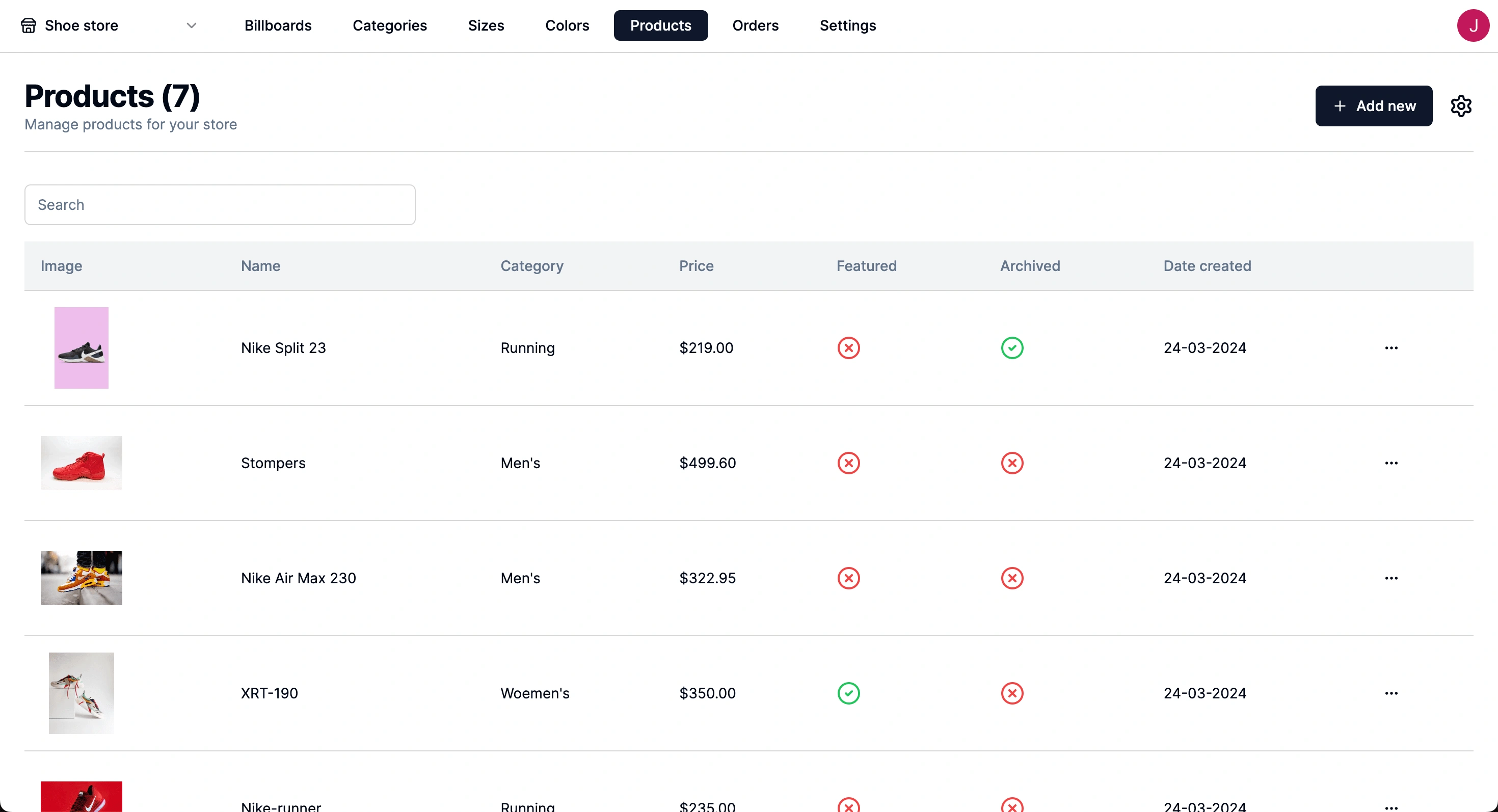This screenshot has height=812, width=1498.
Task: Toggle the Archived check icon for Nike Split 23
Action: point(1012,347)
